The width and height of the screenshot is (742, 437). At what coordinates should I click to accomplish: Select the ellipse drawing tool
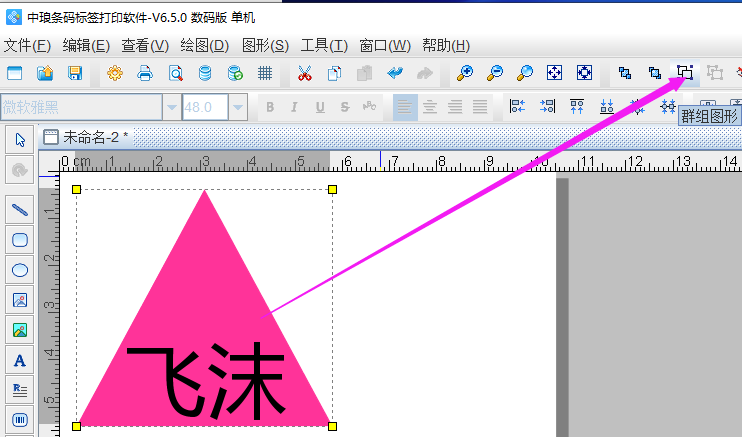[x=19, y=269]
